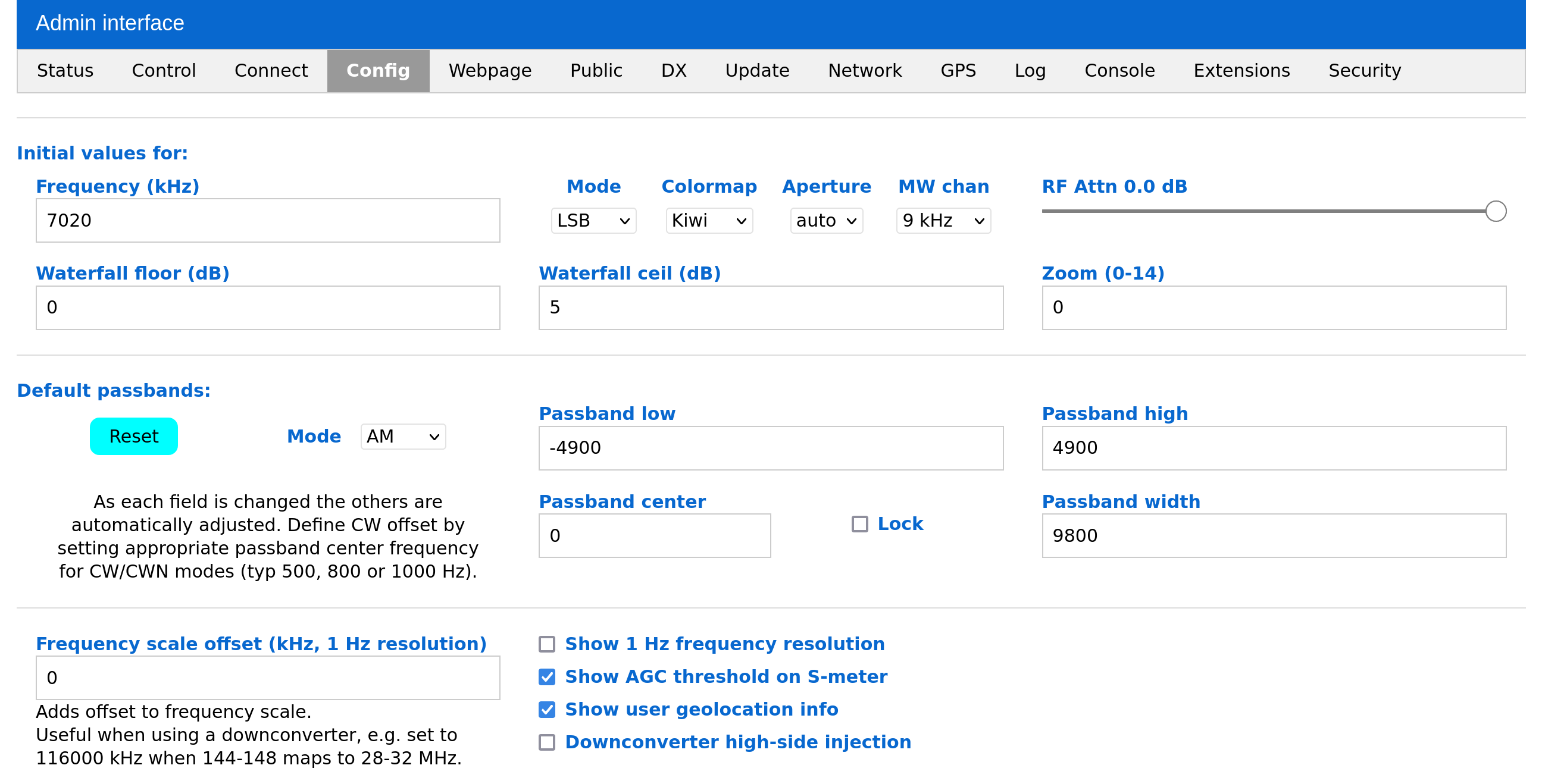This screenshot has height=784, width=1545.
Task: Uncheck Show AGC threshold on S-meter
Action: pos(546,677)
